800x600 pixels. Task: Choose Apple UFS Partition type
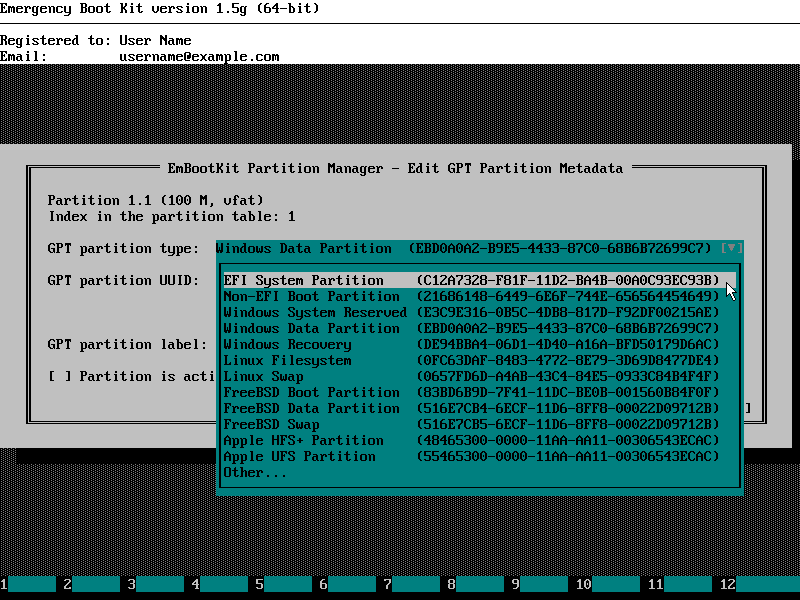point(479,456)
